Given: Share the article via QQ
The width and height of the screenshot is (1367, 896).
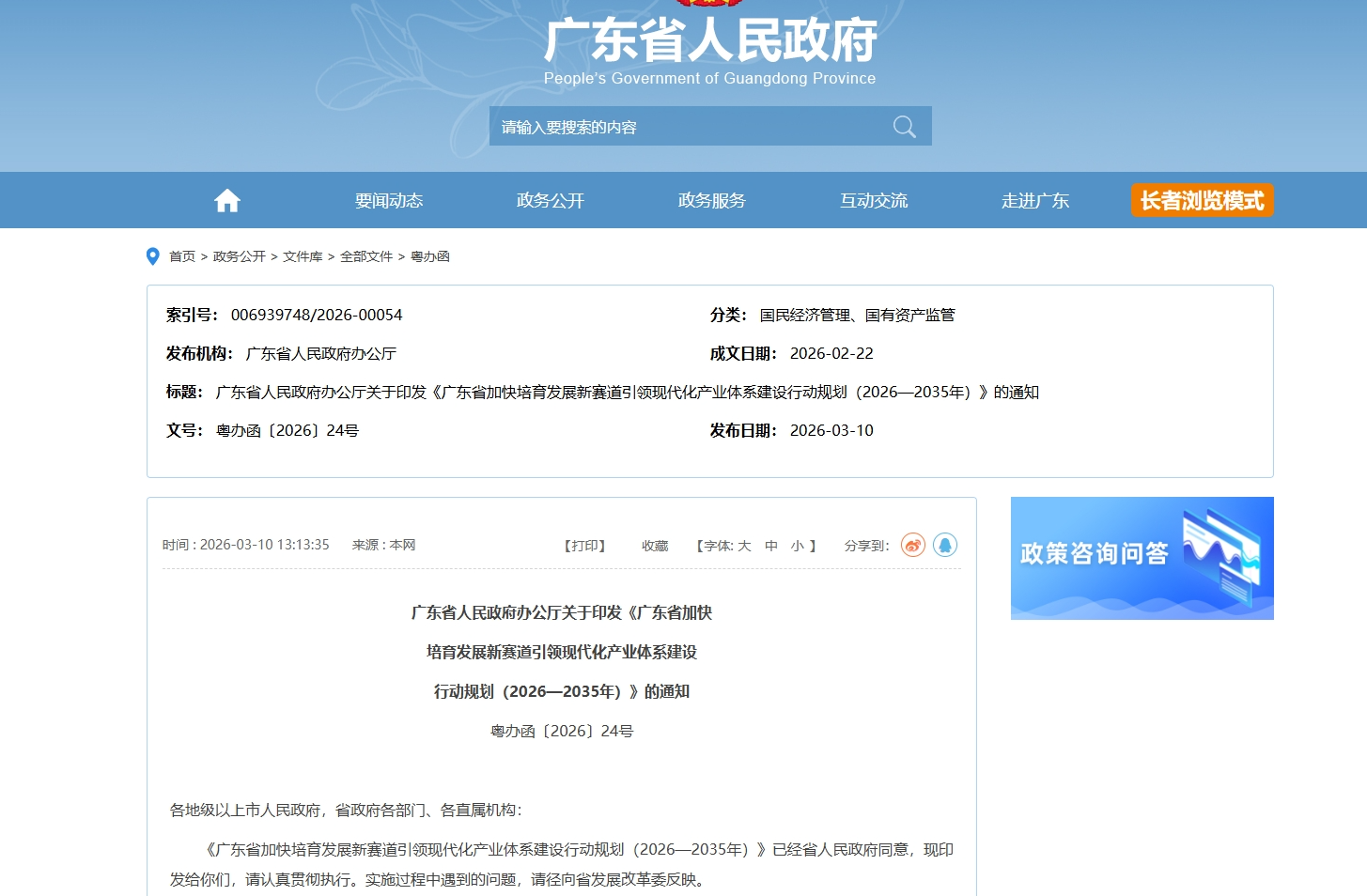Looking at the screenshot, I should [945, 545].
